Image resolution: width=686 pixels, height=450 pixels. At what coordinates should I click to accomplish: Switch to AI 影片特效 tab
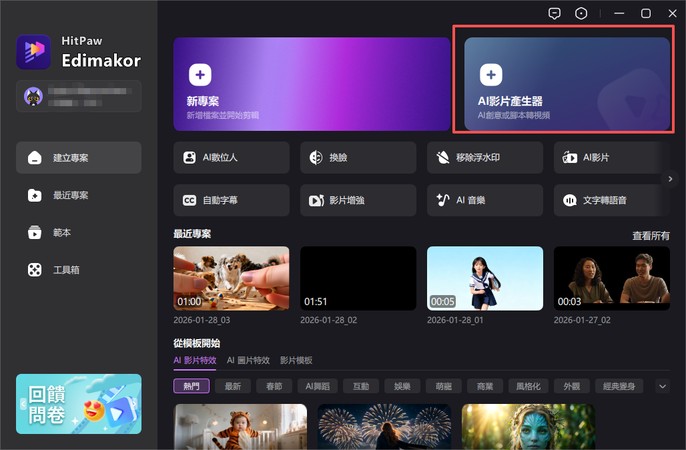195,360
